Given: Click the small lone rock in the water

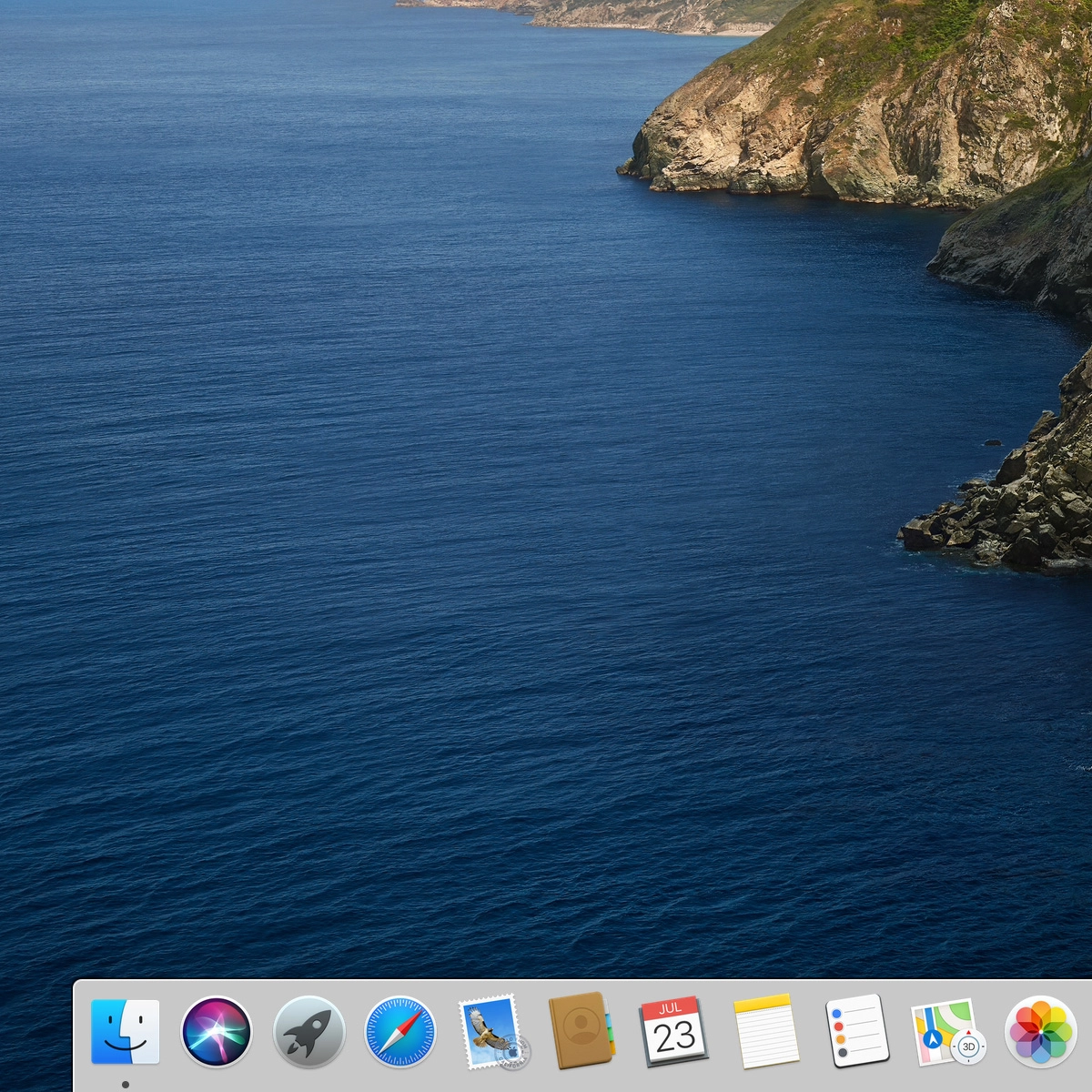Looking at the screenshot, I should 993,442.
